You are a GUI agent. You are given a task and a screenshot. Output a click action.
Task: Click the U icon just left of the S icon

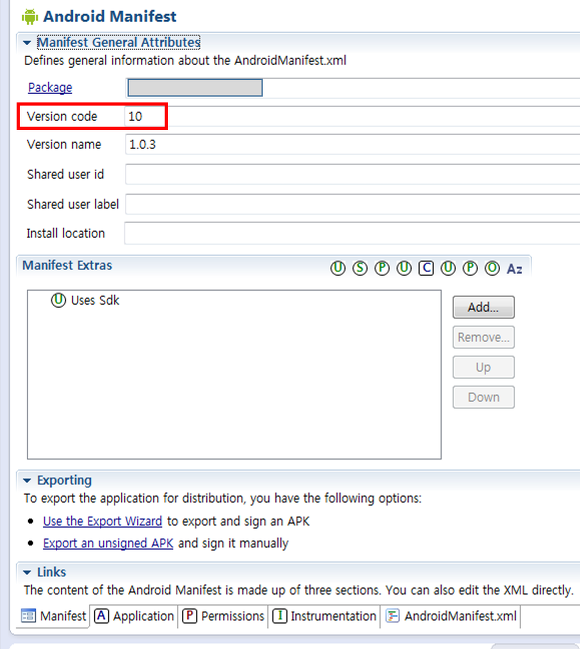(x=338, y=268)
